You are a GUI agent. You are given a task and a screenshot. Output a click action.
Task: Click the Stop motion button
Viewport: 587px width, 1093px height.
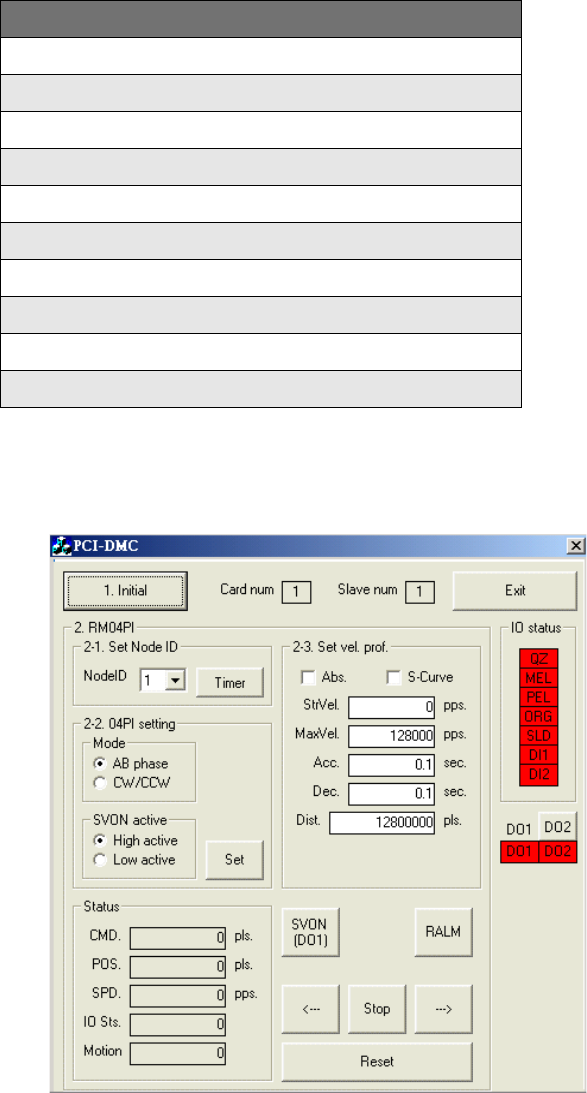point(377,1009)
